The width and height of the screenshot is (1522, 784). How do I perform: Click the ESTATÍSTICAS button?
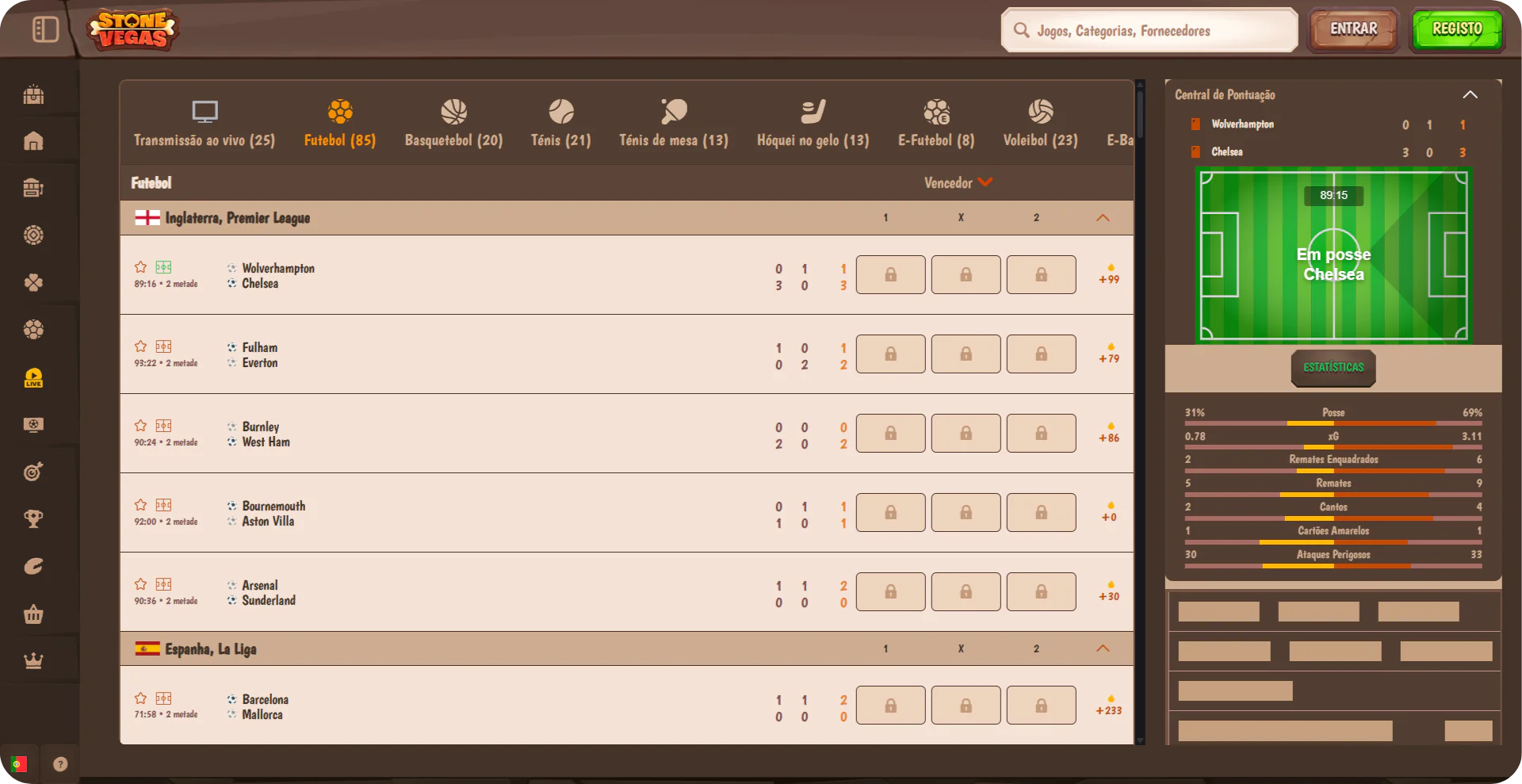pos(1333,368)
